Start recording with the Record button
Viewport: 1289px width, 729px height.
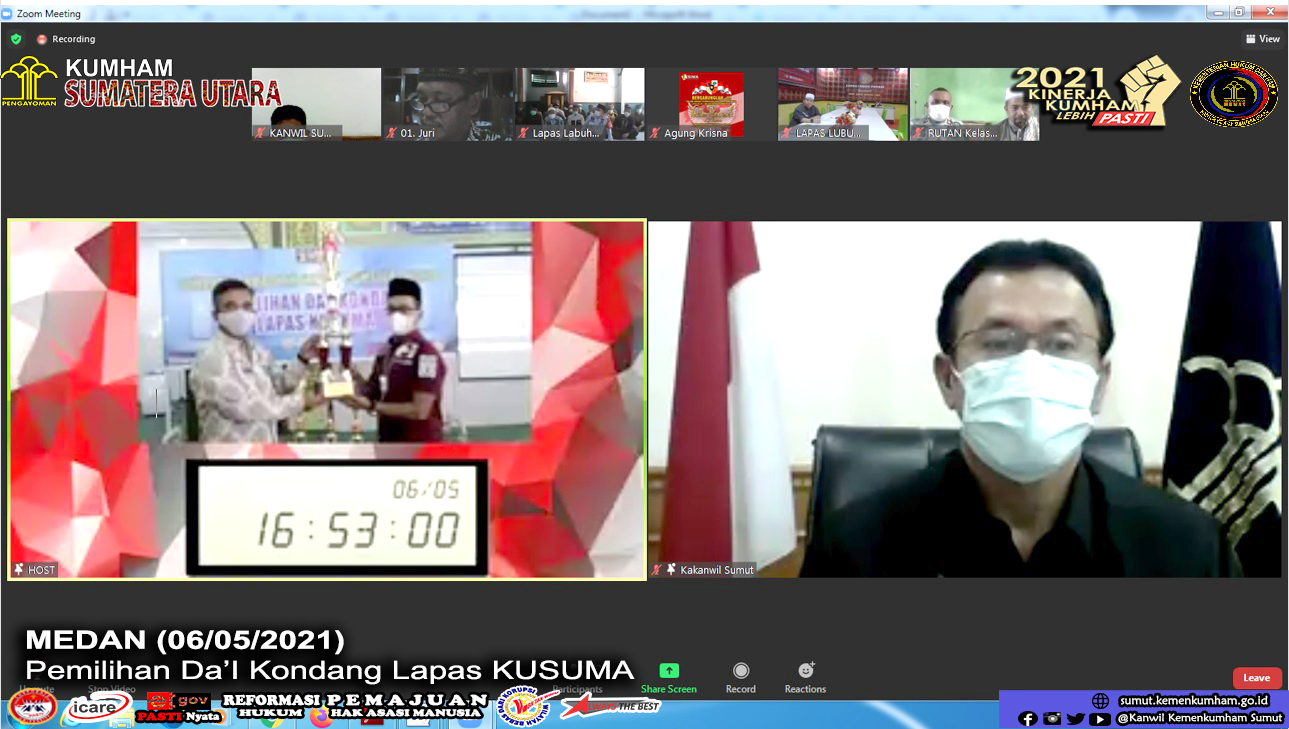point(741,671)
